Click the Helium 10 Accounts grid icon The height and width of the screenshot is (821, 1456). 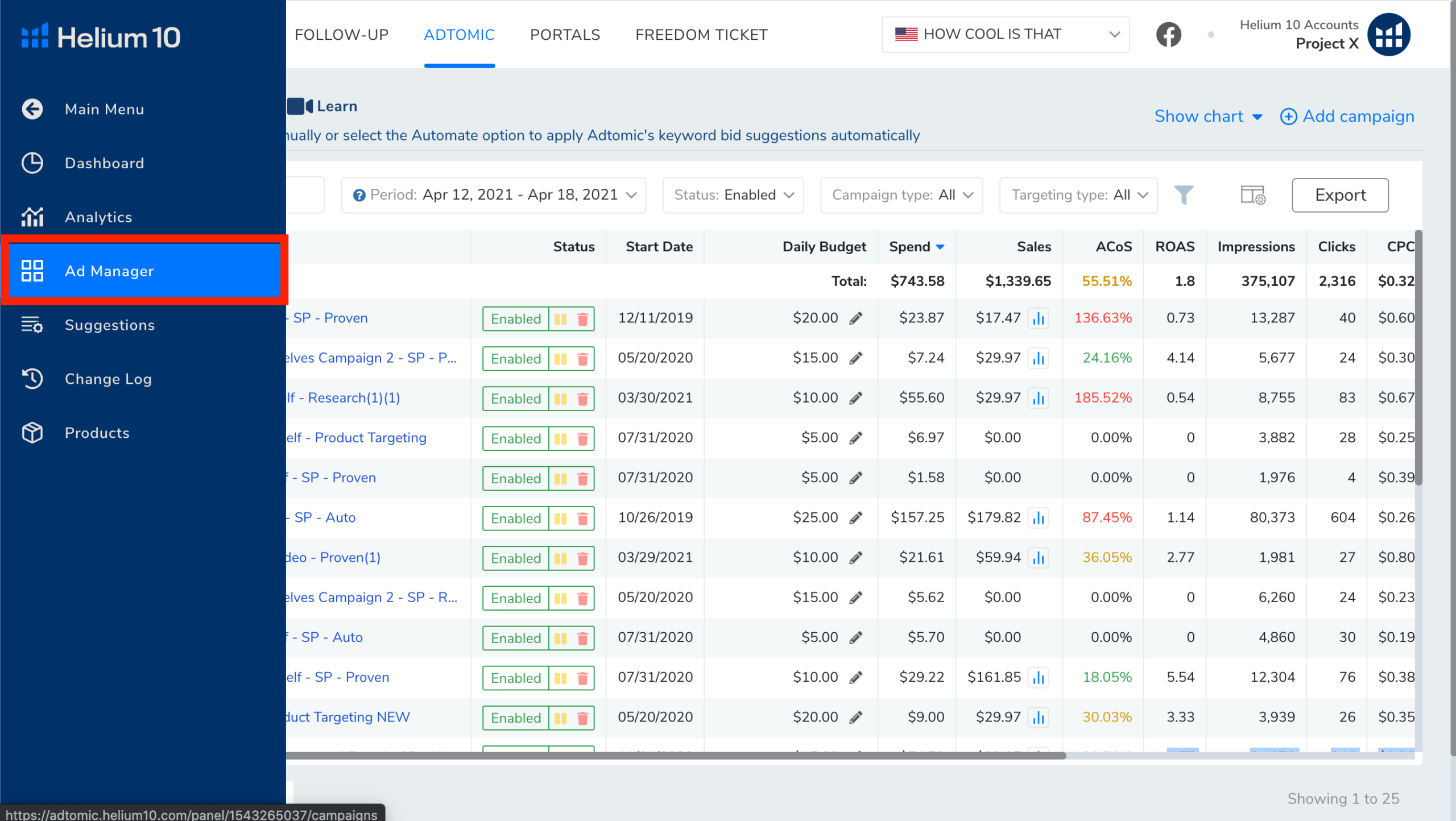click(1389, 34)
